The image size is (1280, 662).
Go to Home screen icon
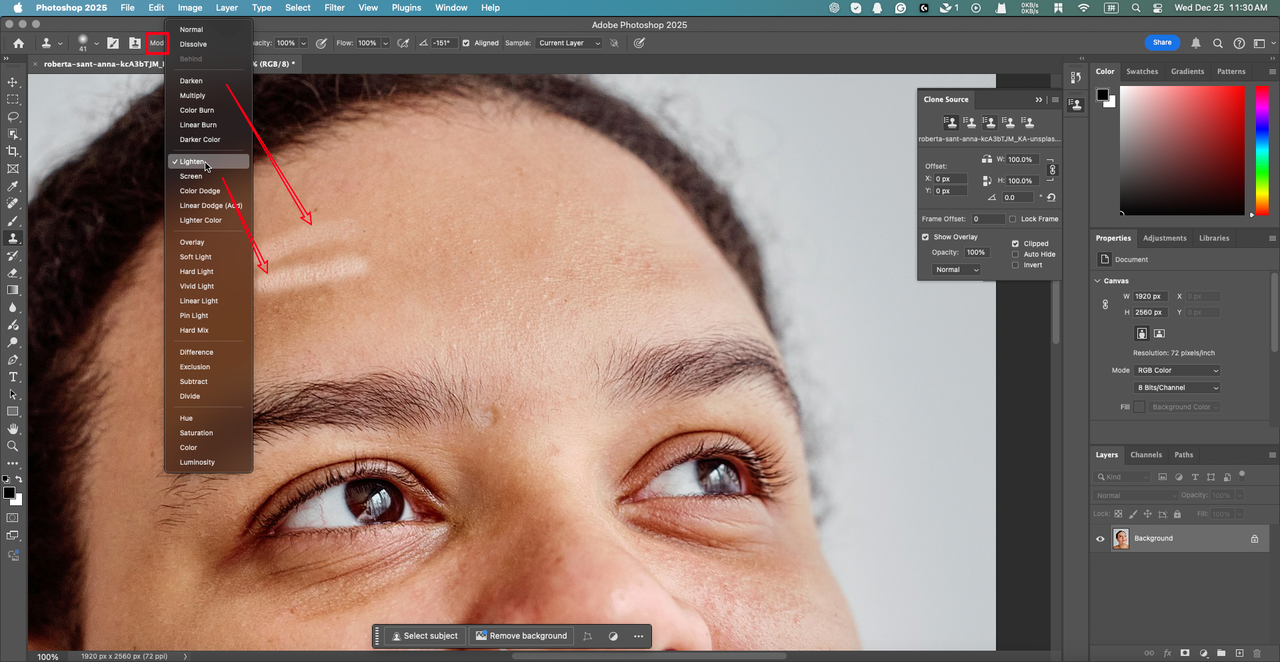(x=18, y=43)
